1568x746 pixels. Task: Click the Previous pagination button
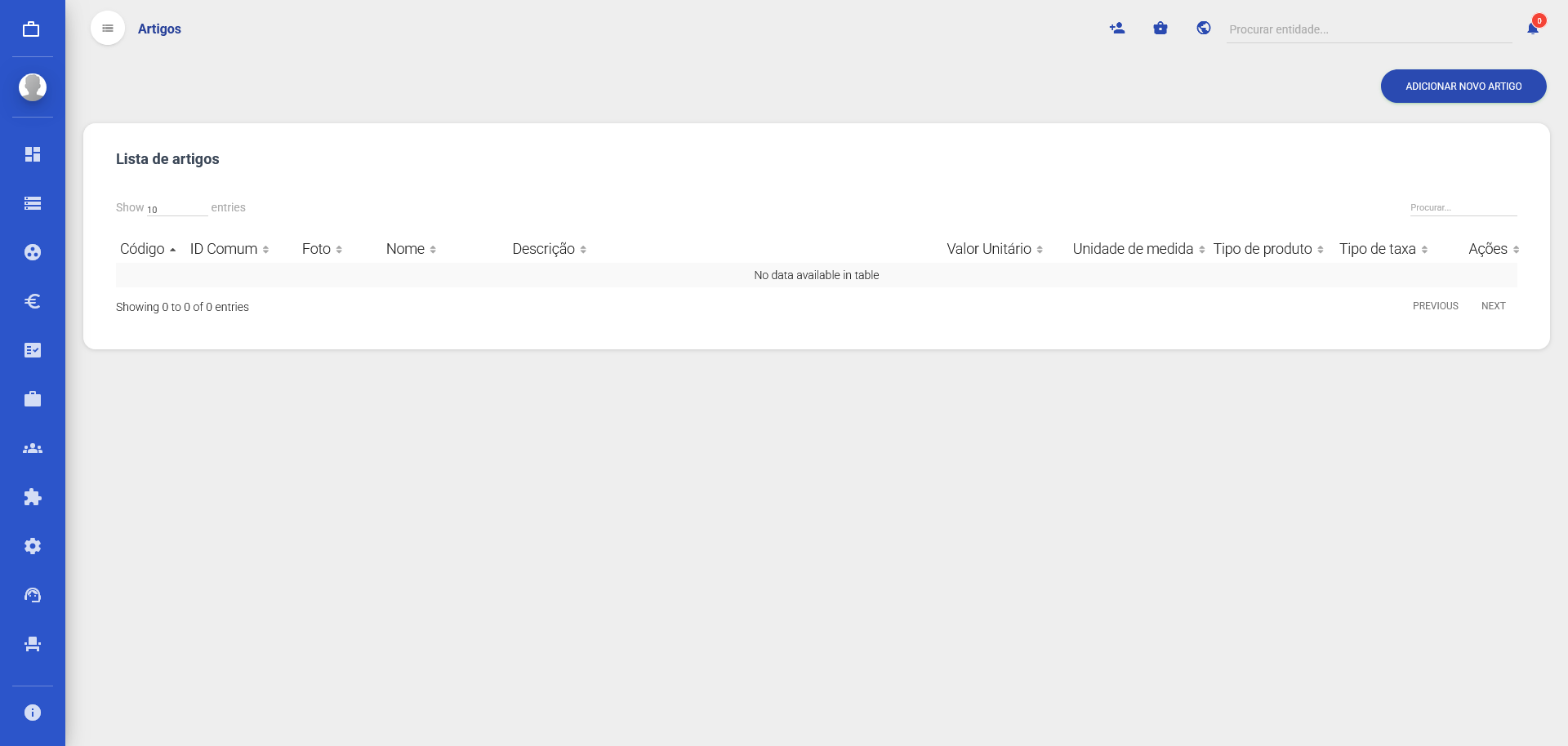tap(1435, 306)
